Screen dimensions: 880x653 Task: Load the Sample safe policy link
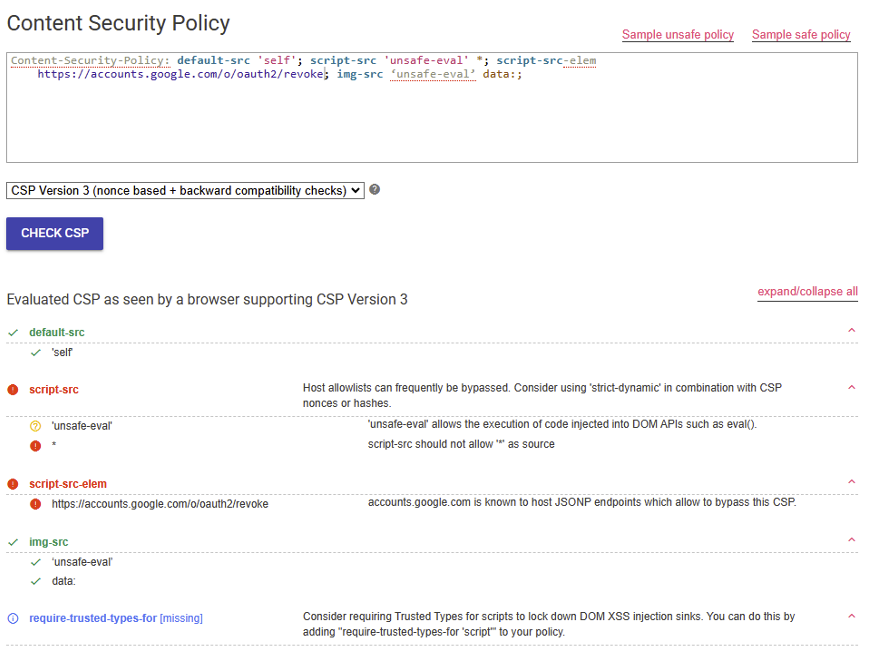point(800,35)
